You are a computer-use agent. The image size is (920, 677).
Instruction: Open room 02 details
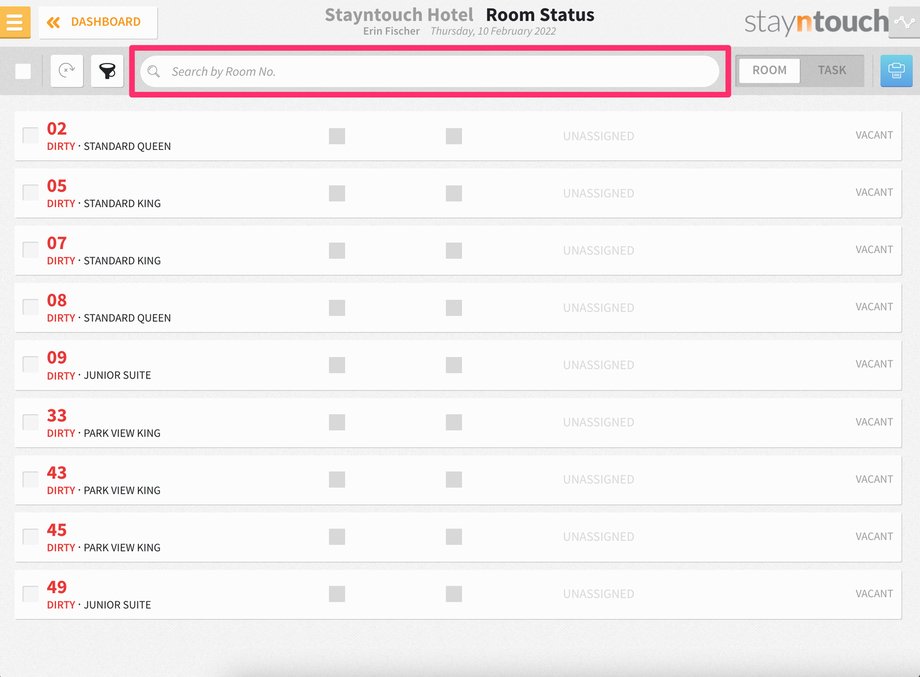coord(458,136)
